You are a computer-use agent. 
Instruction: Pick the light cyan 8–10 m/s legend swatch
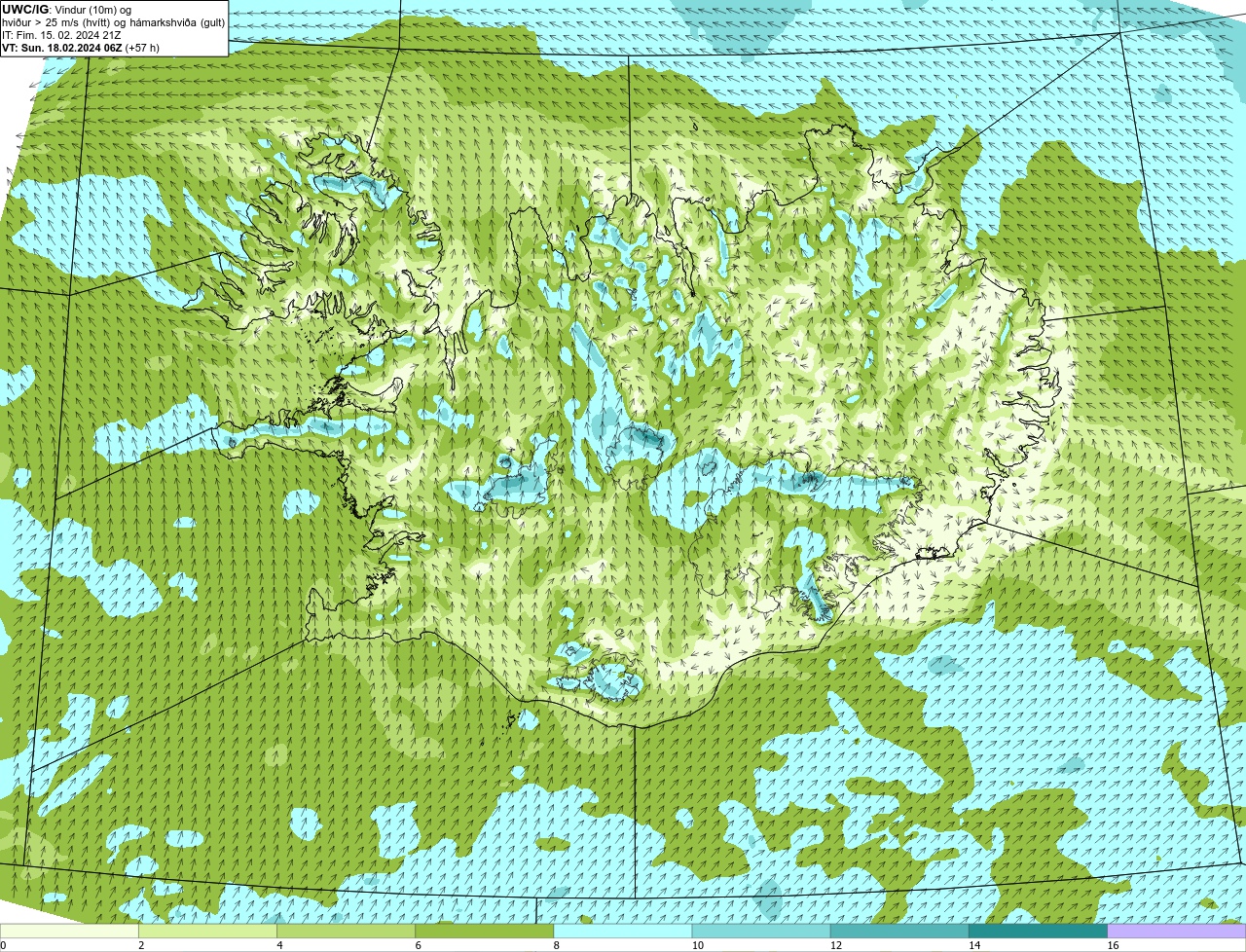tap(625, 932)
